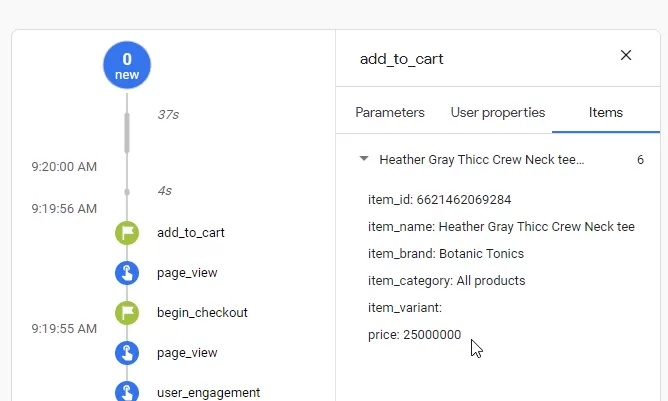This screenshot has height=401, width=668.
Task: Select the page_view icon below add_to_cart
Action: click(127, 273)
